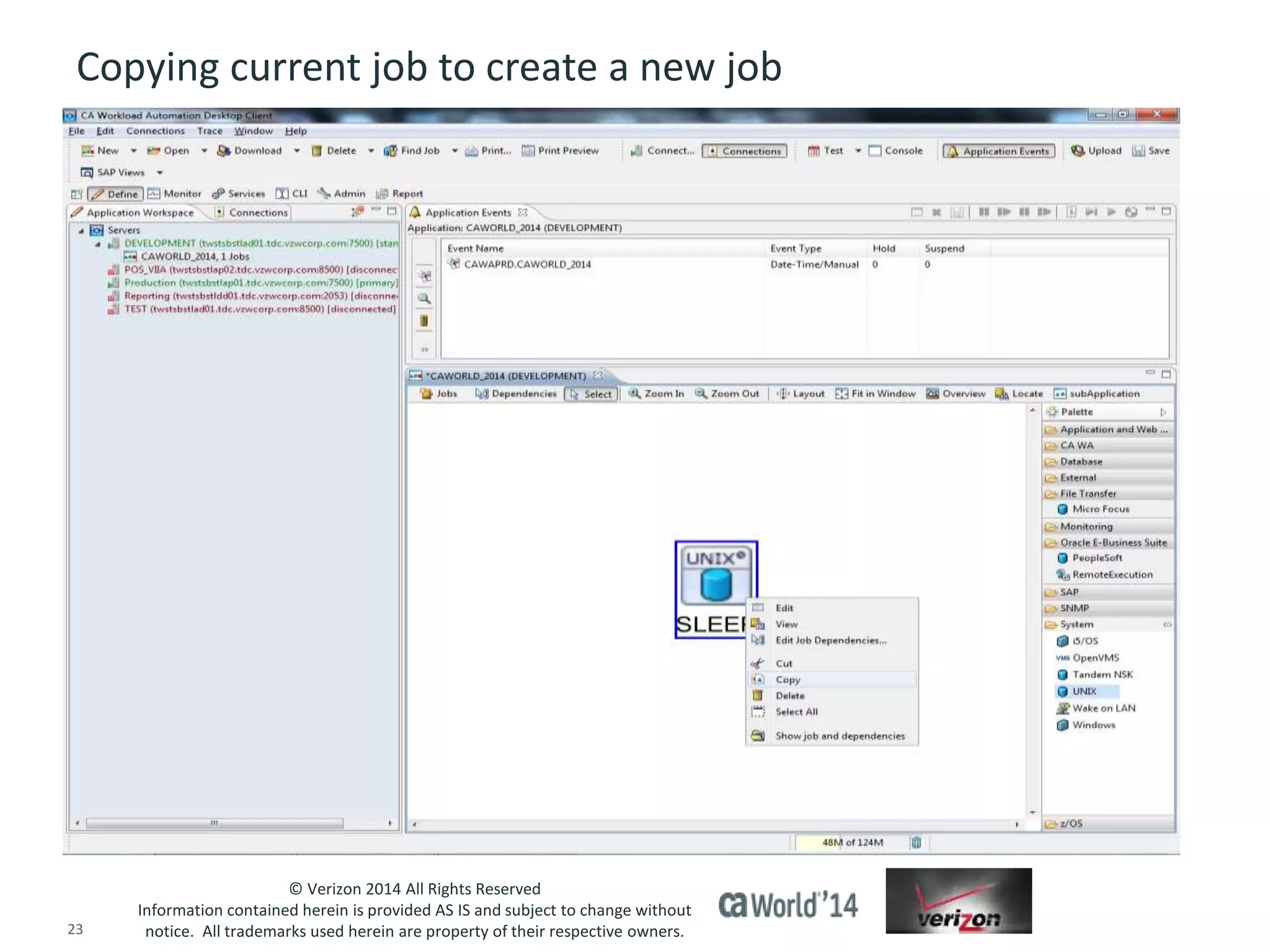The width and height of the screenshot is (1270, 952).
Task: Click the Find Job icon
Action: 391,151
